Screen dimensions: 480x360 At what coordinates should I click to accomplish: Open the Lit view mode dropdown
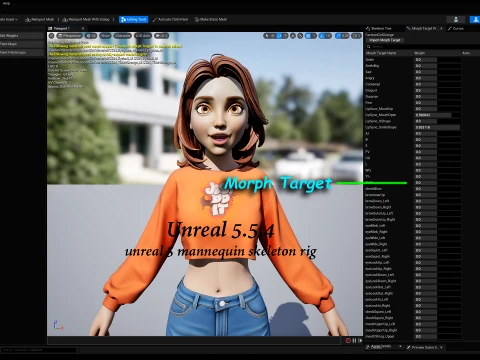point(91,36)
